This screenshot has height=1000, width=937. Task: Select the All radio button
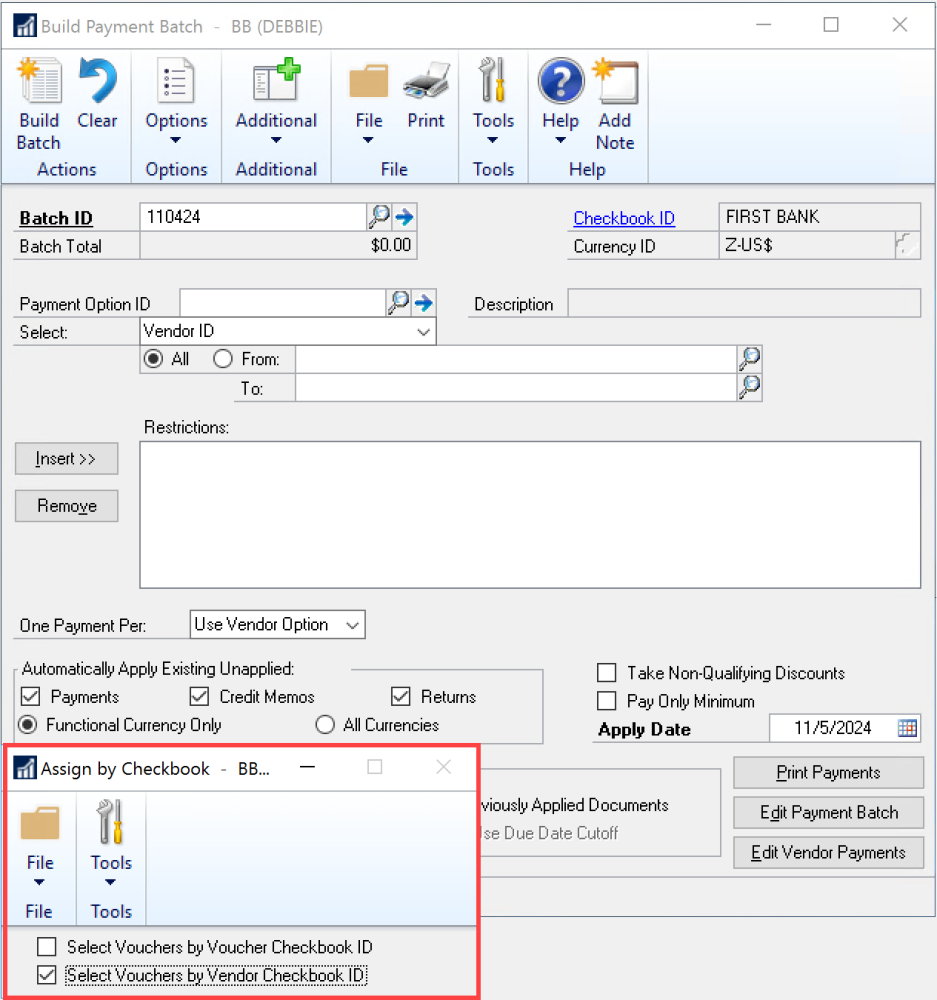[153, 358]
